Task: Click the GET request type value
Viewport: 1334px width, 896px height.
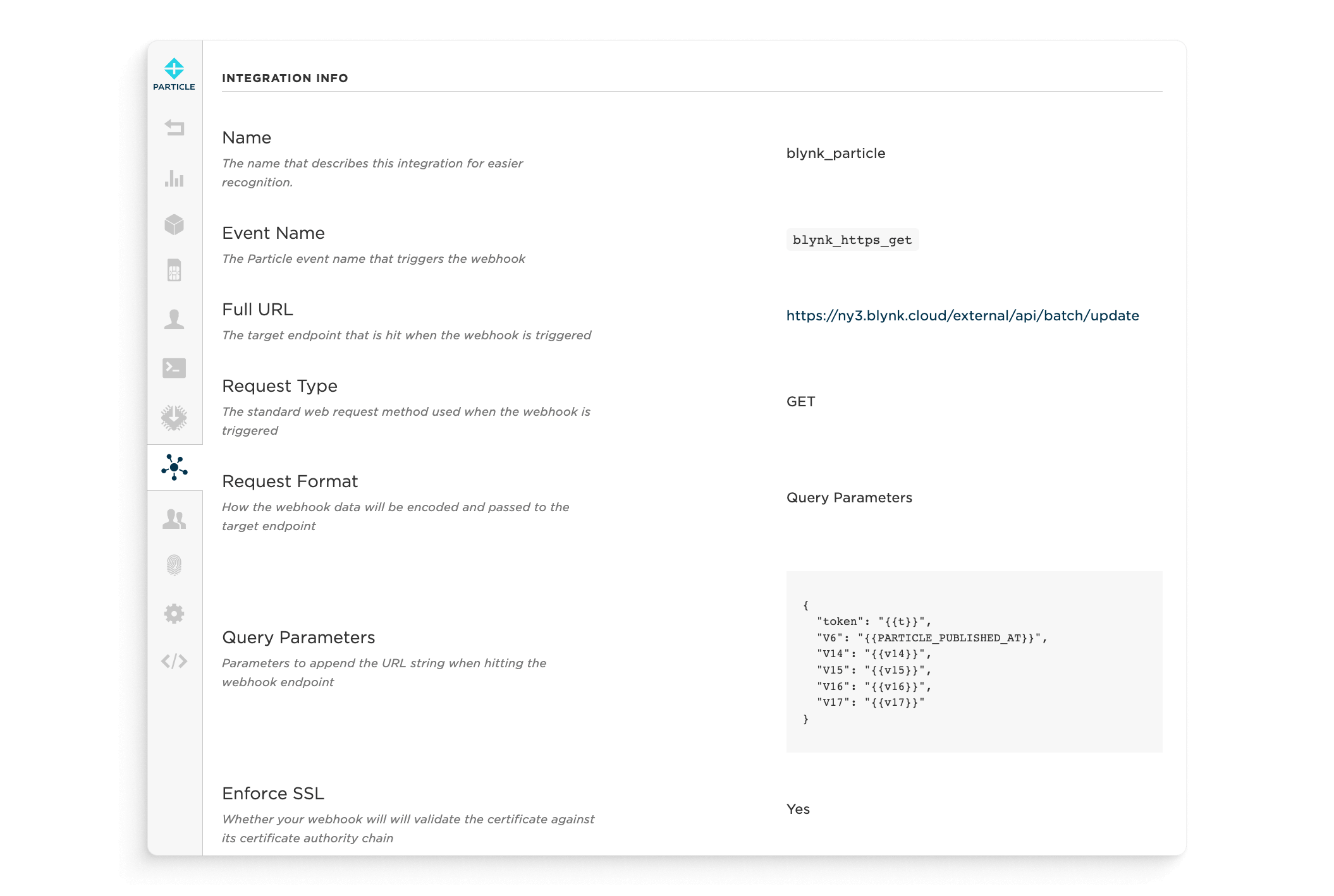Action: [x=800, y=402]
